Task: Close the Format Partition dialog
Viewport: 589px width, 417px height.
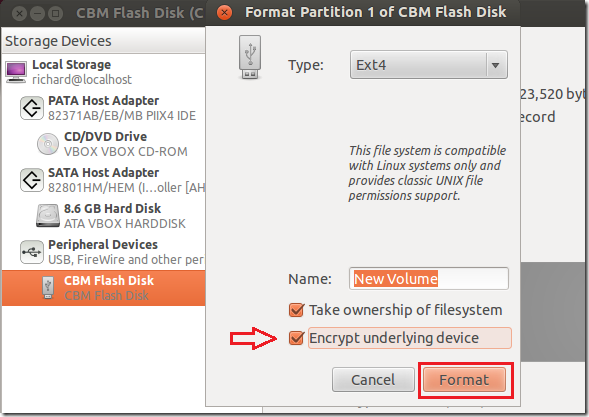Action: click(224, 13)
